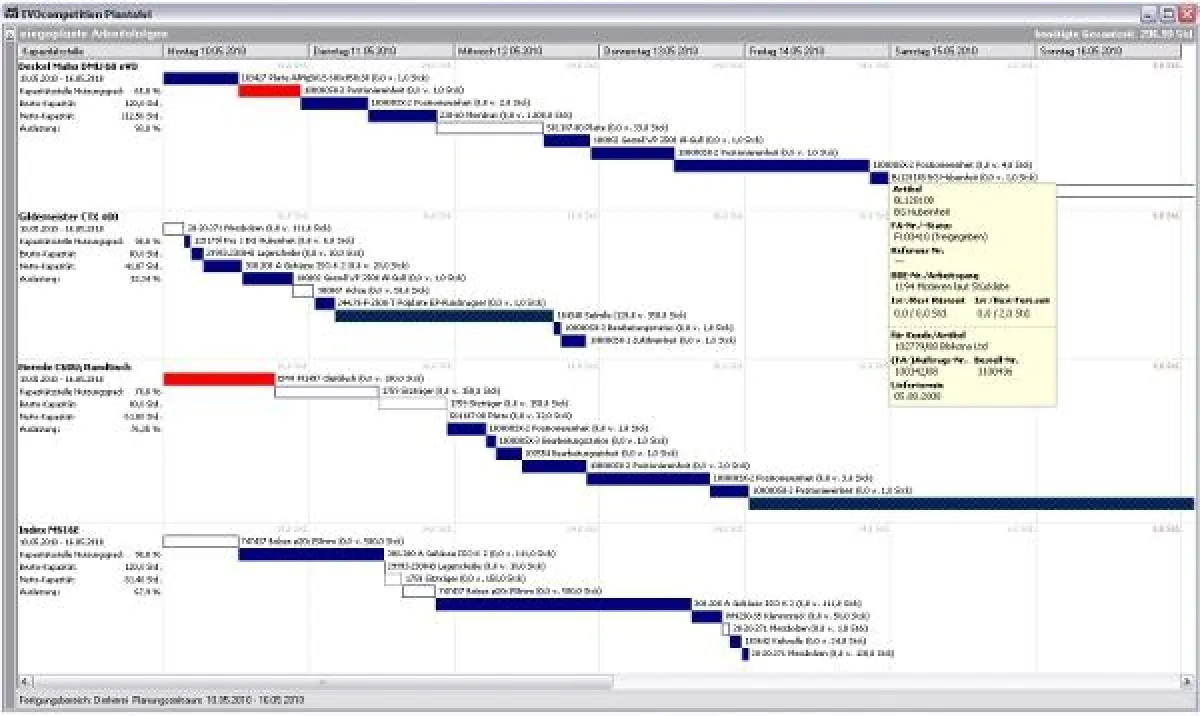Click the EVOcompetition app icon in title bar
This screenshot has height=716, width=1200.
coord(11,15)
